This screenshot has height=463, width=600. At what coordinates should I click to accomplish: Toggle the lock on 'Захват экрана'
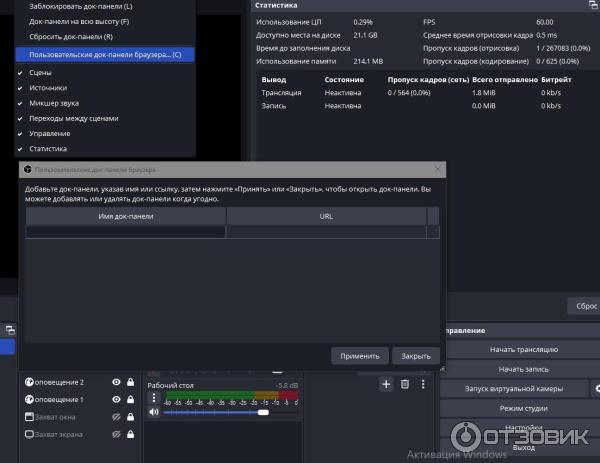point(130,434)
